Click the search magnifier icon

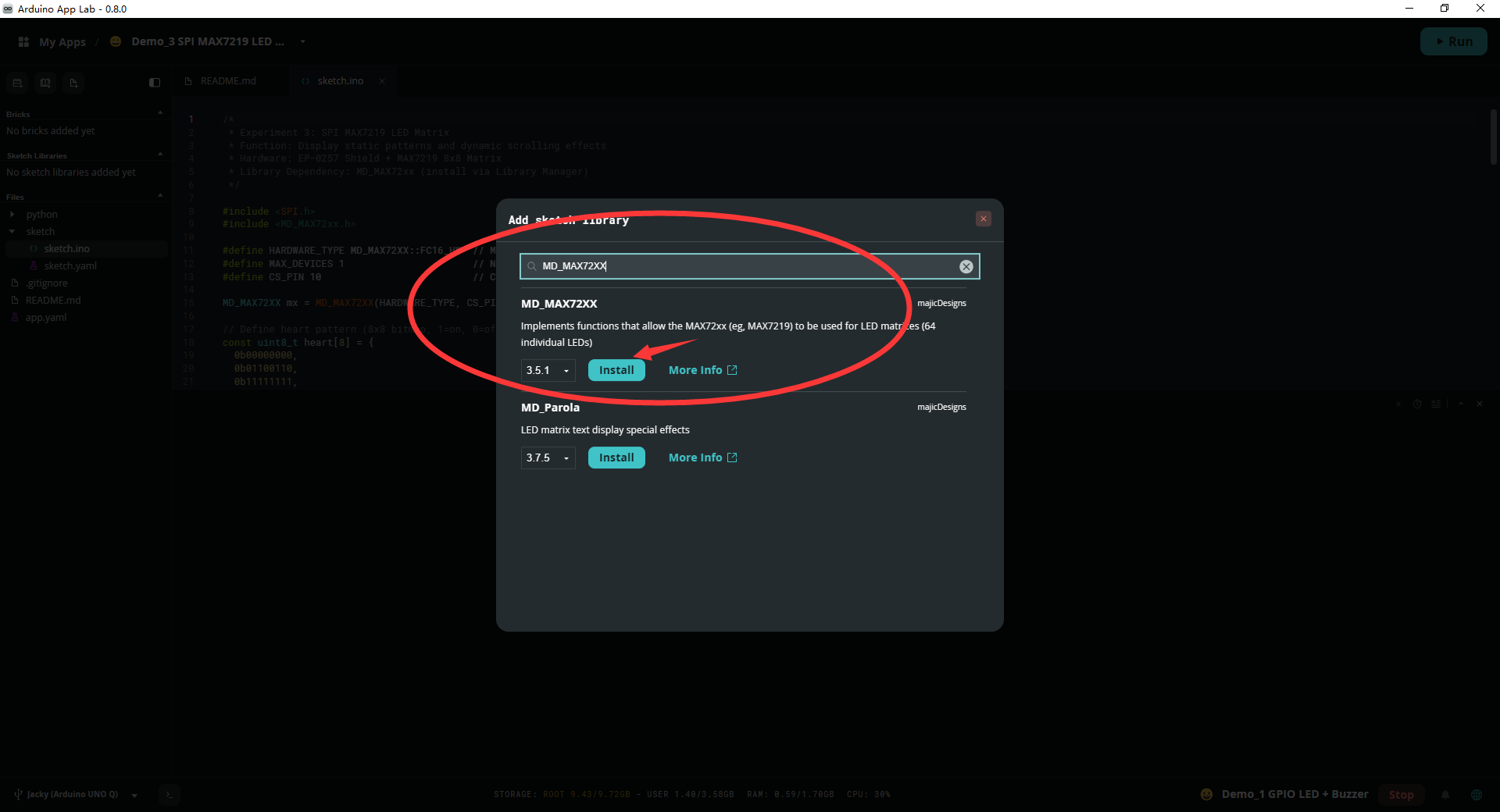(532, 266)
